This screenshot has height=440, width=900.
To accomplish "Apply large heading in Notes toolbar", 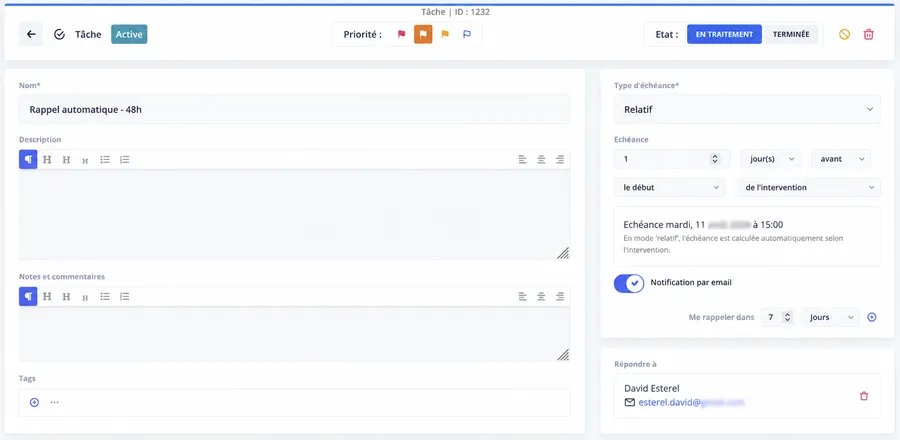I will click(x=47, y=297).
